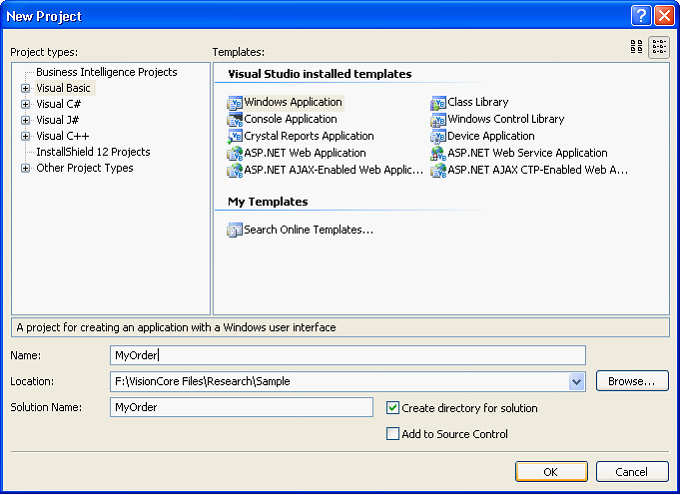Viewport: 681px width, 495px height.
Task: Select the Device Application template icon
Action: click(438, 137)
